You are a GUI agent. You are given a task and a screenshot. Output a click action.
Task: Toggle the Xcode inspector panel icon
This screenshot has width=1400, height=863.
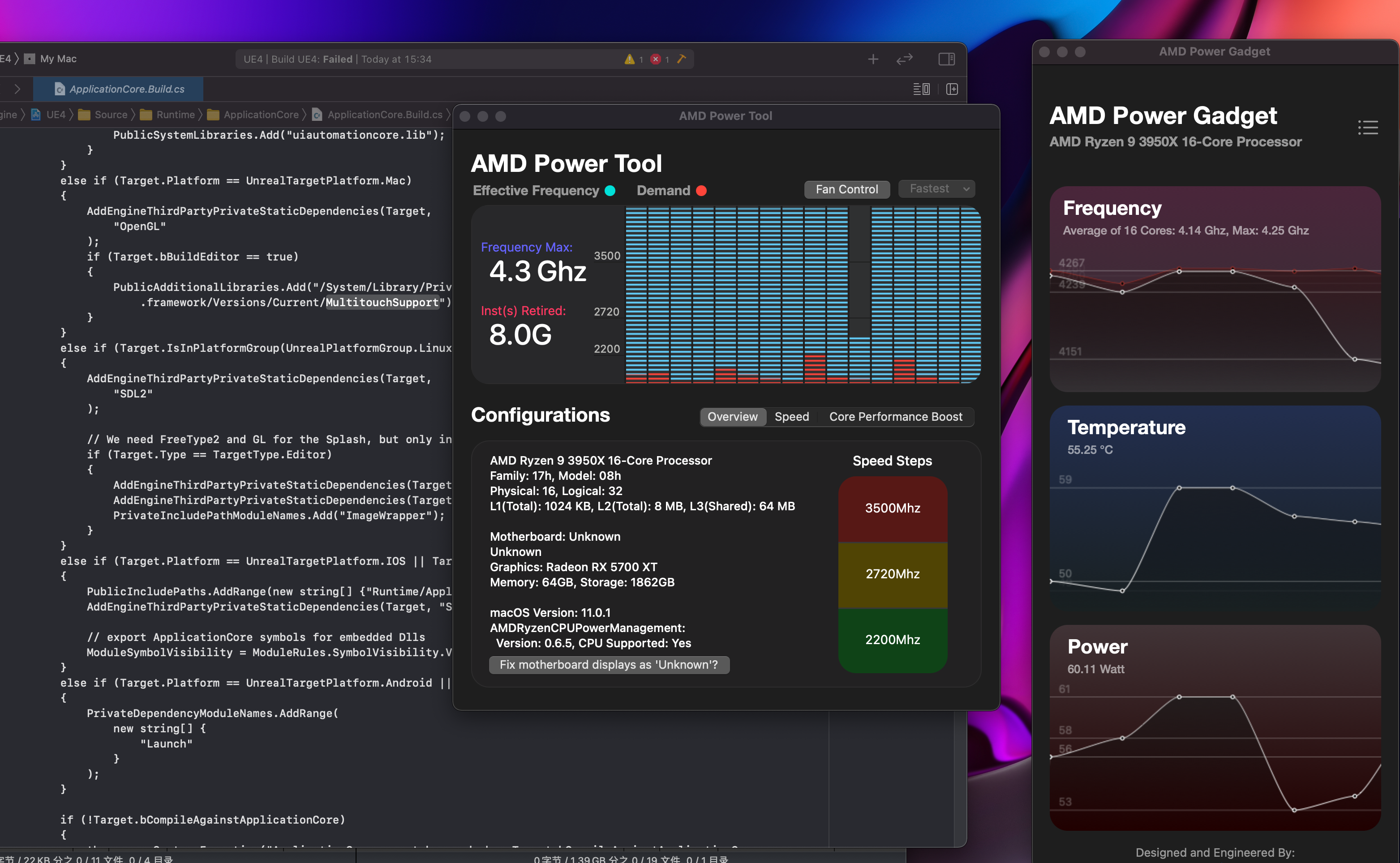coord(947,60)
